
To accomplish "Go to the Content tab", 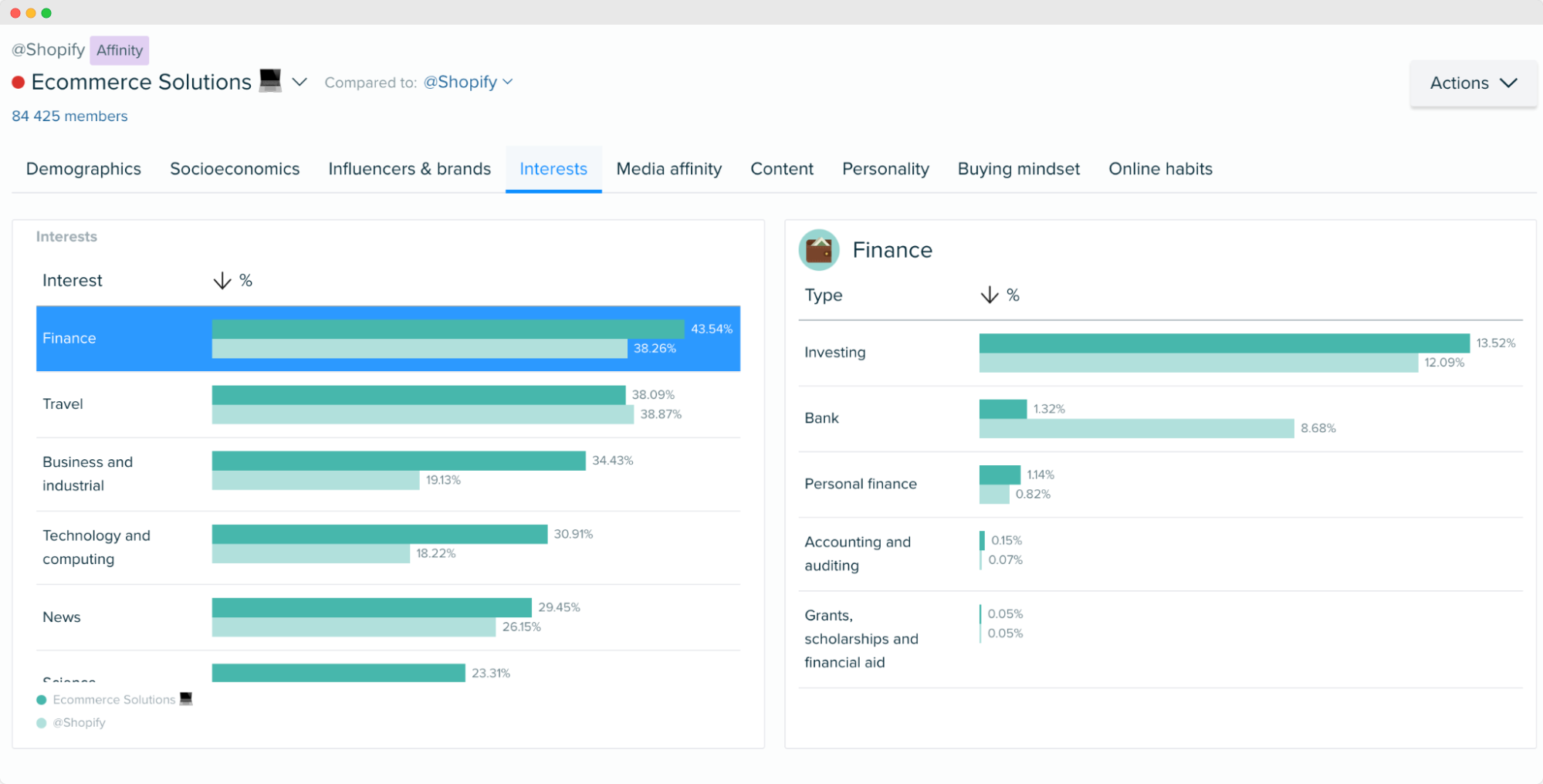I will coord(782,169).
